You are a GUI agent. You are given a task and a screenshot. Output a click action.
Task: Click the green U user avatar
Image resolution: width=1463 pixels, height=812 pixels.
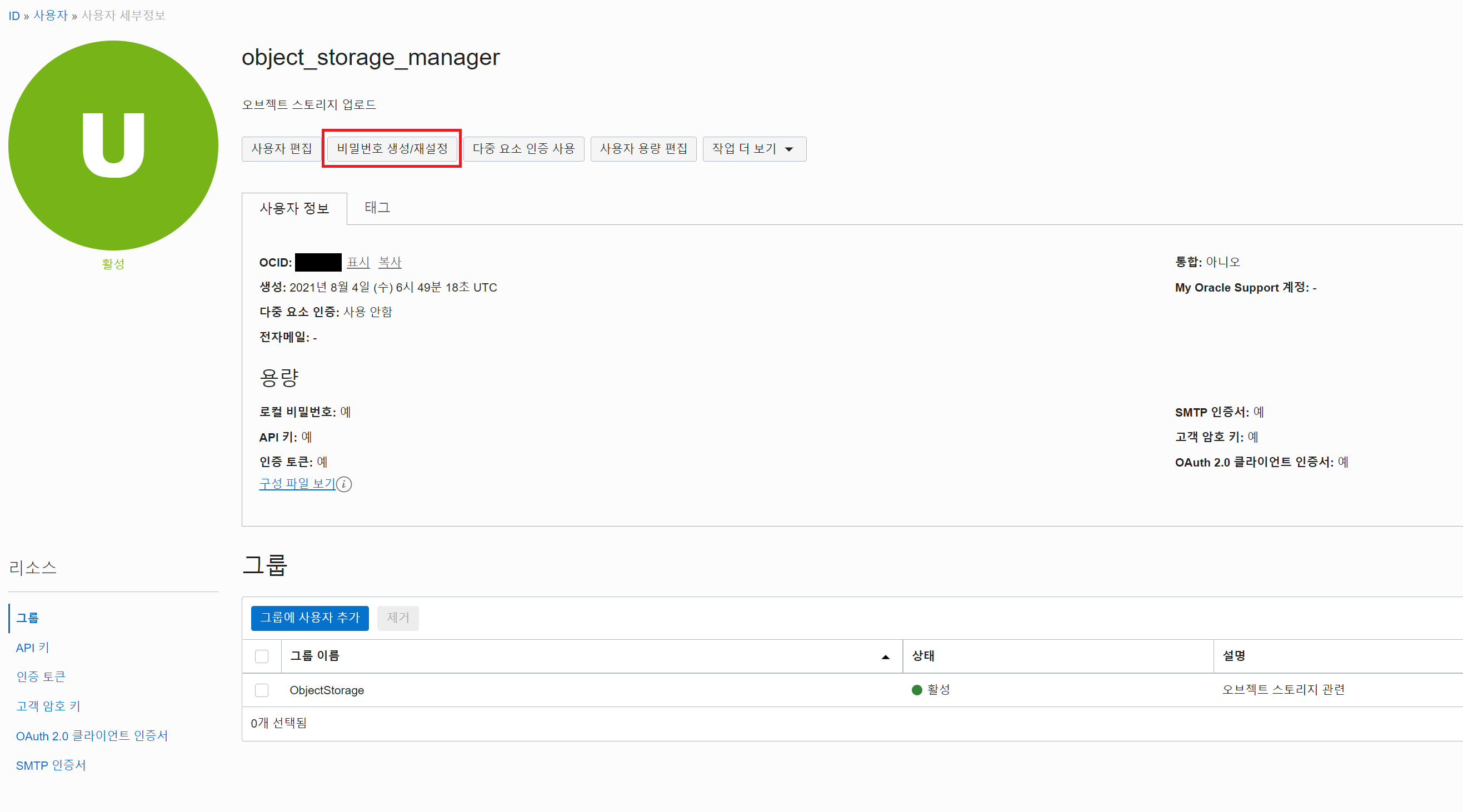click(x=113, y=145)
